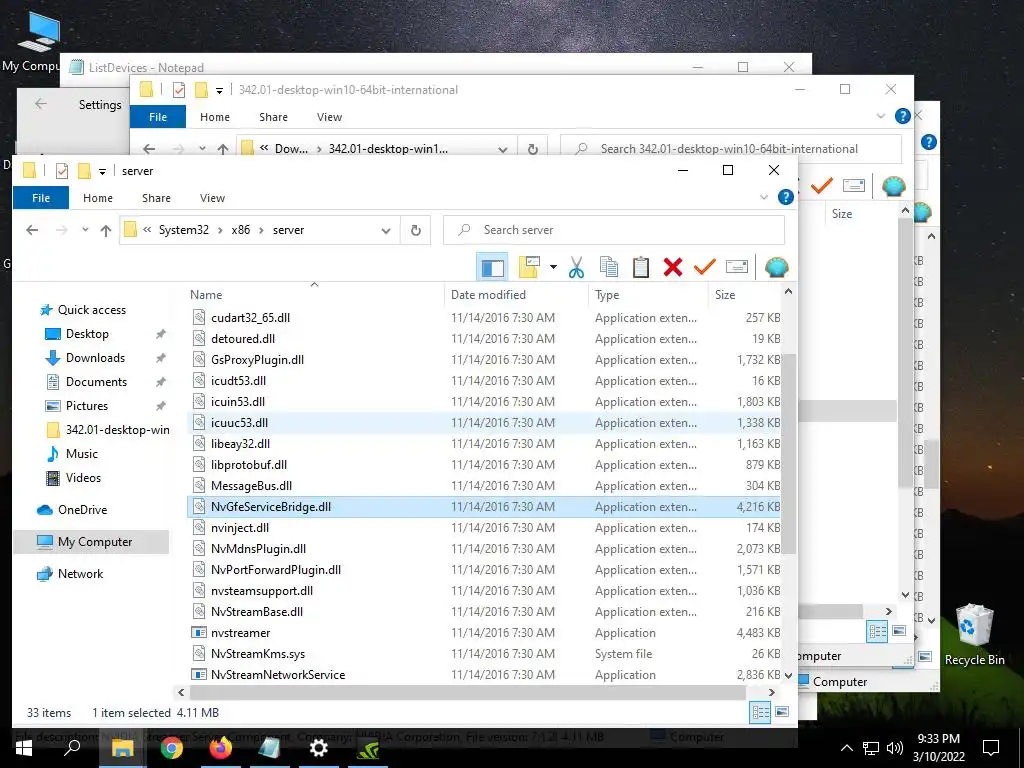Image resolution: width=1024 pixels, height=768 pixels.
Task: Click horizontal scrollbar thumb in server file list
Action: point(468,692)
